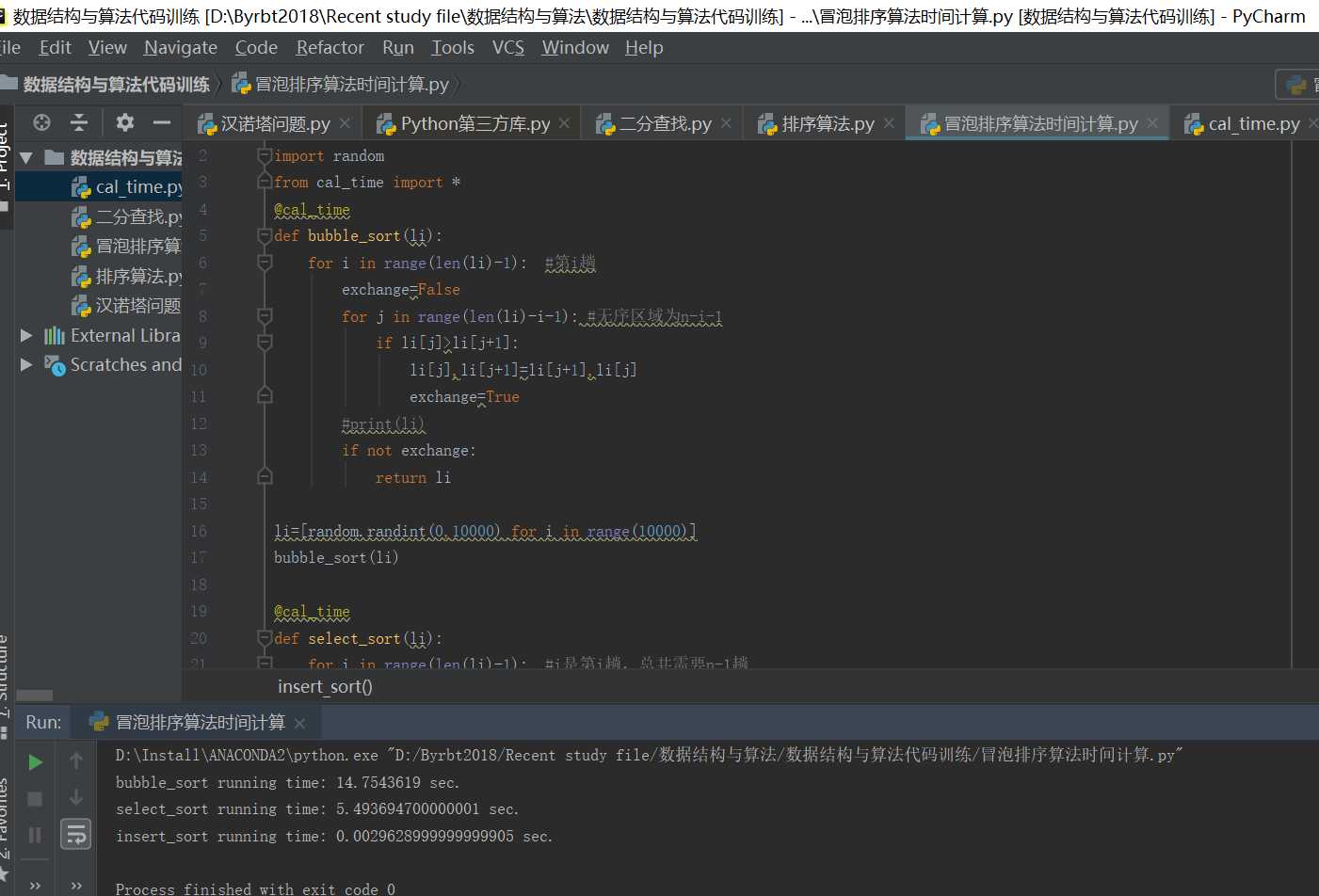Expand Scratches and Consoles node
1319x896 pixels.
(26, 364)
